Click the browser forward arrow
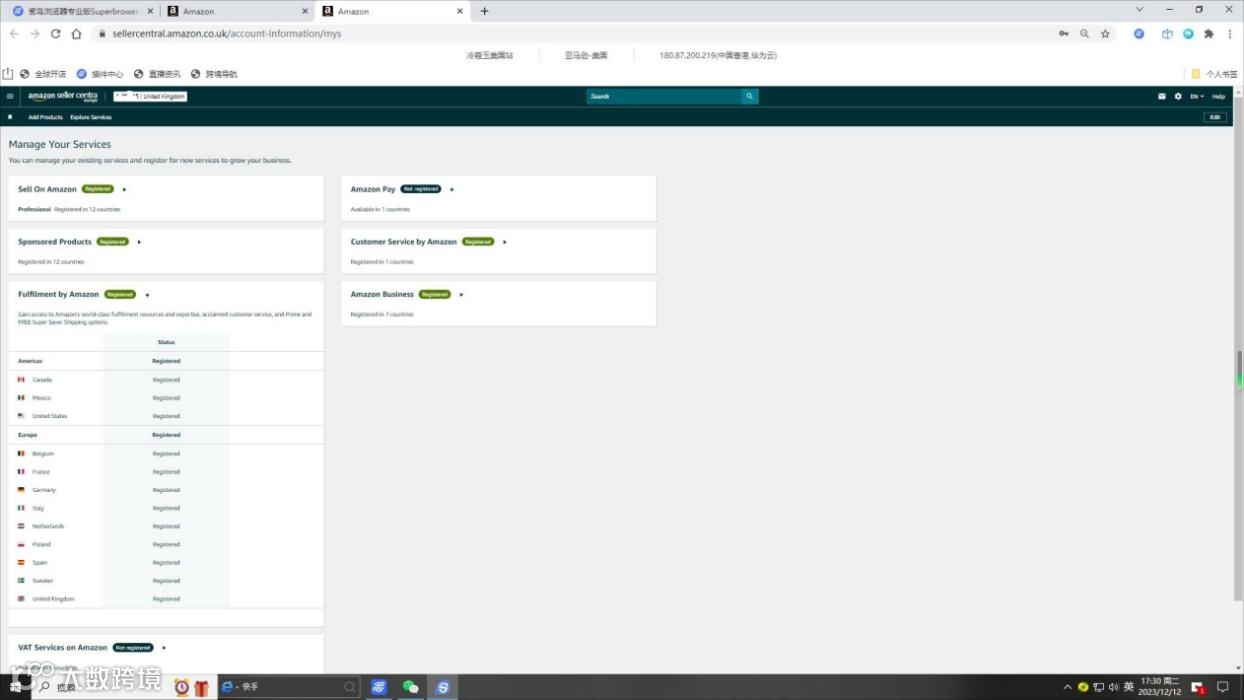 [35, 33]
